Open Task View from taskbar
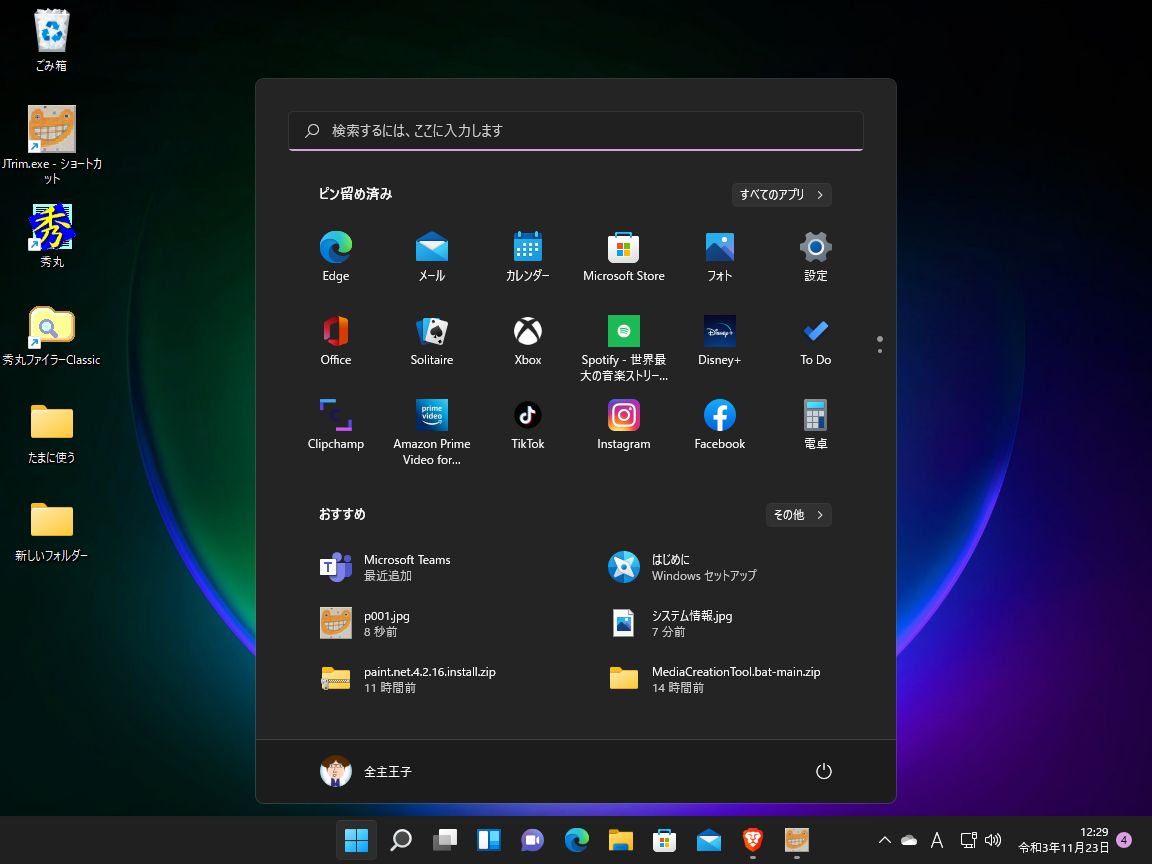This screenshot has height=864, width=1152. point(444,840)
